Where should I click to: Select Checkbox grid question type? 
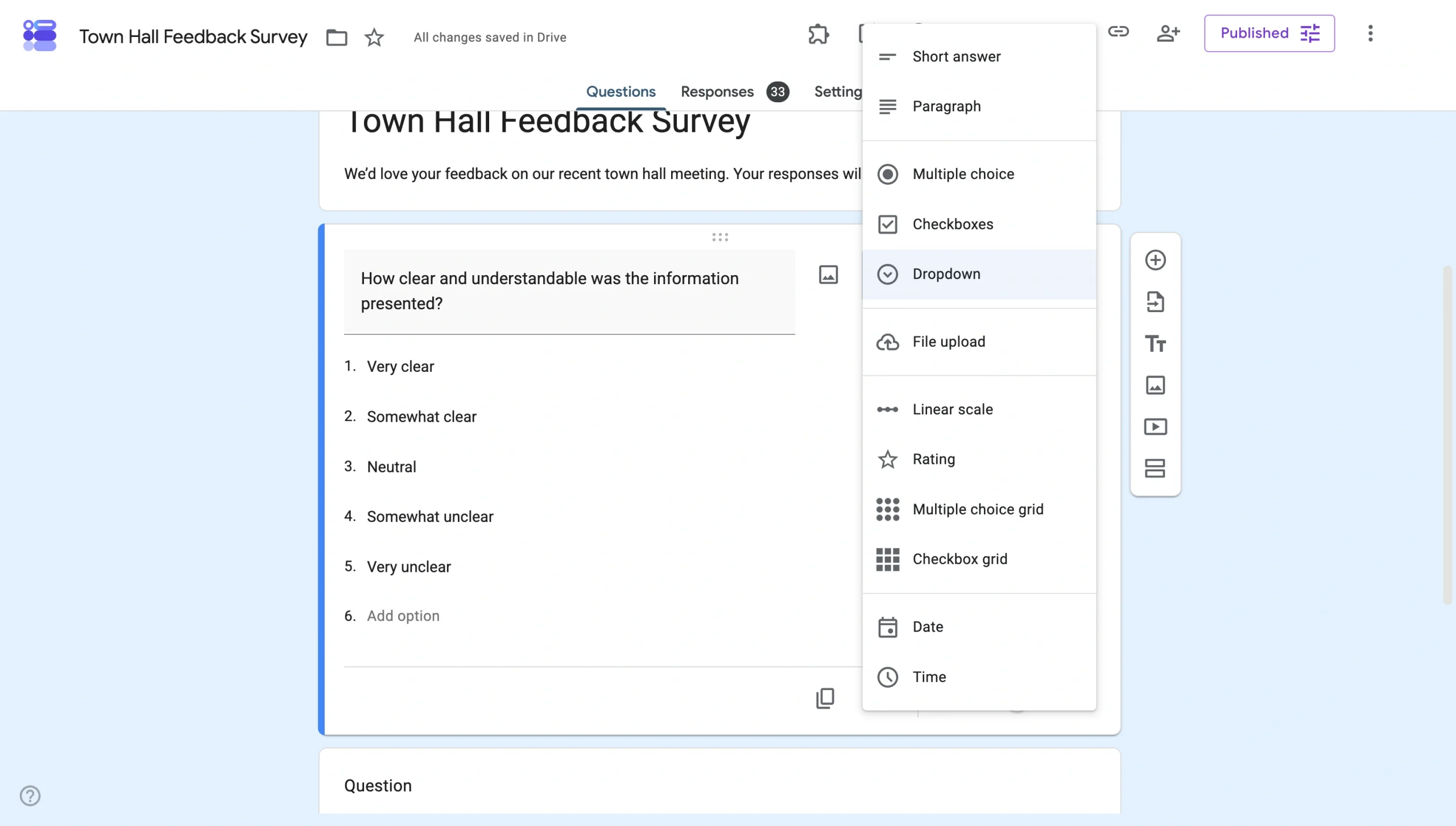tap(979, 559)
